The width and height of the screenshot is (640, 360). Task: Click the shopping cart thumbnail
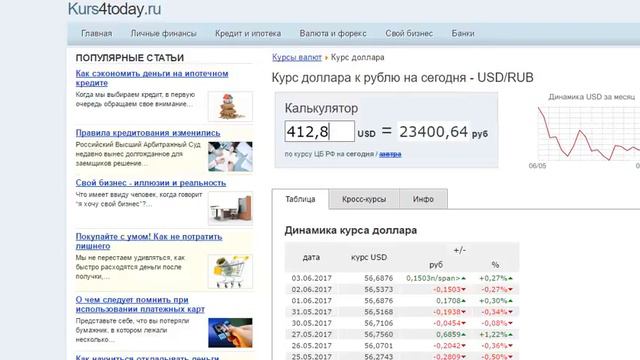point(230,271)
